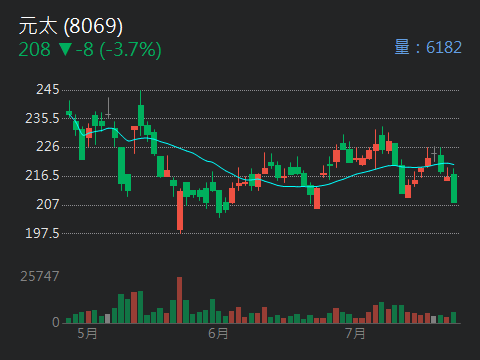Click the 245 price axis label
480x360 pixels.
coord(47,89)
